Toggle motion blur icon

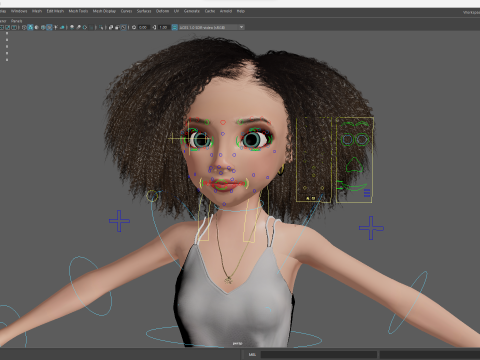click(x=78, y=27)
